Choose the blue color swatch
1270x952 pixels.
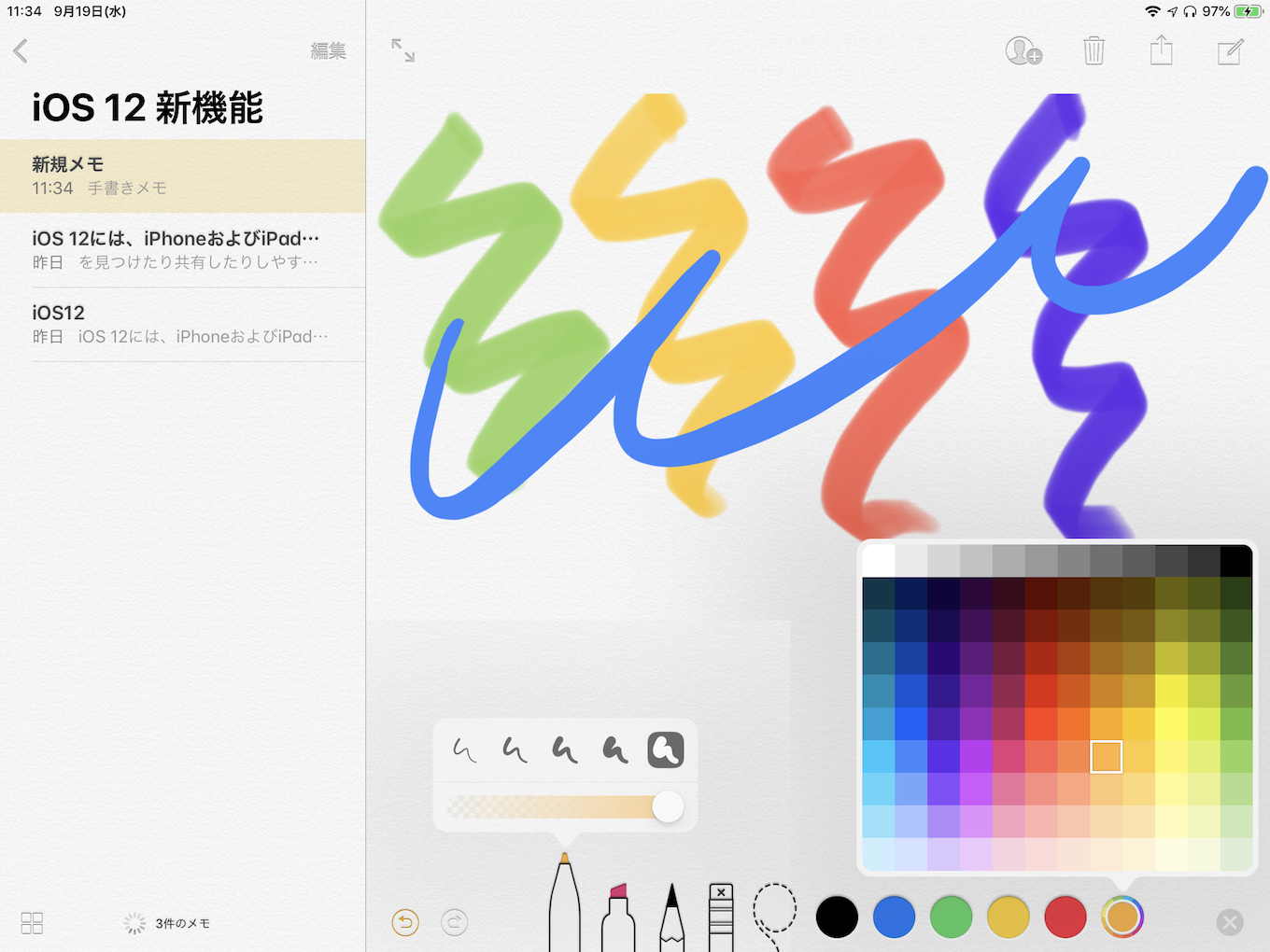point(894,917)
